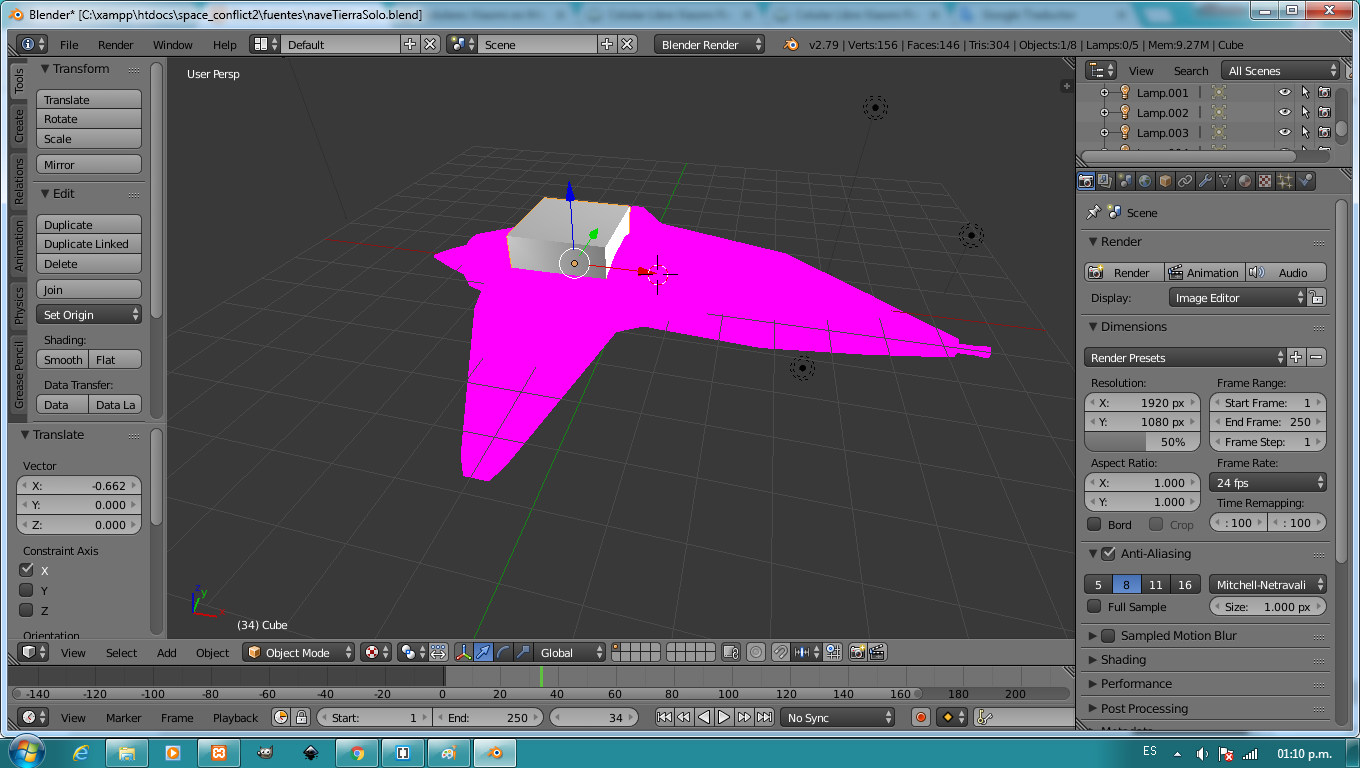Enable the Y constraint axis checkbox
This screenshot has height=768, width=1360.
(x=27, y=590)
